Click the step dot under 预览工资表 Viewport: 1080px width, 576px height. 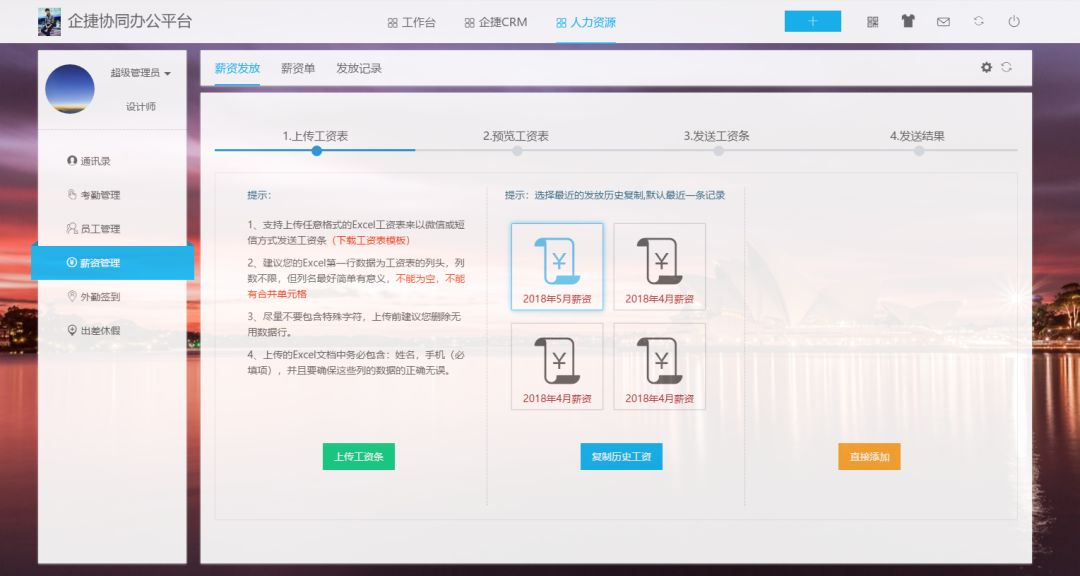coord(517,150)
